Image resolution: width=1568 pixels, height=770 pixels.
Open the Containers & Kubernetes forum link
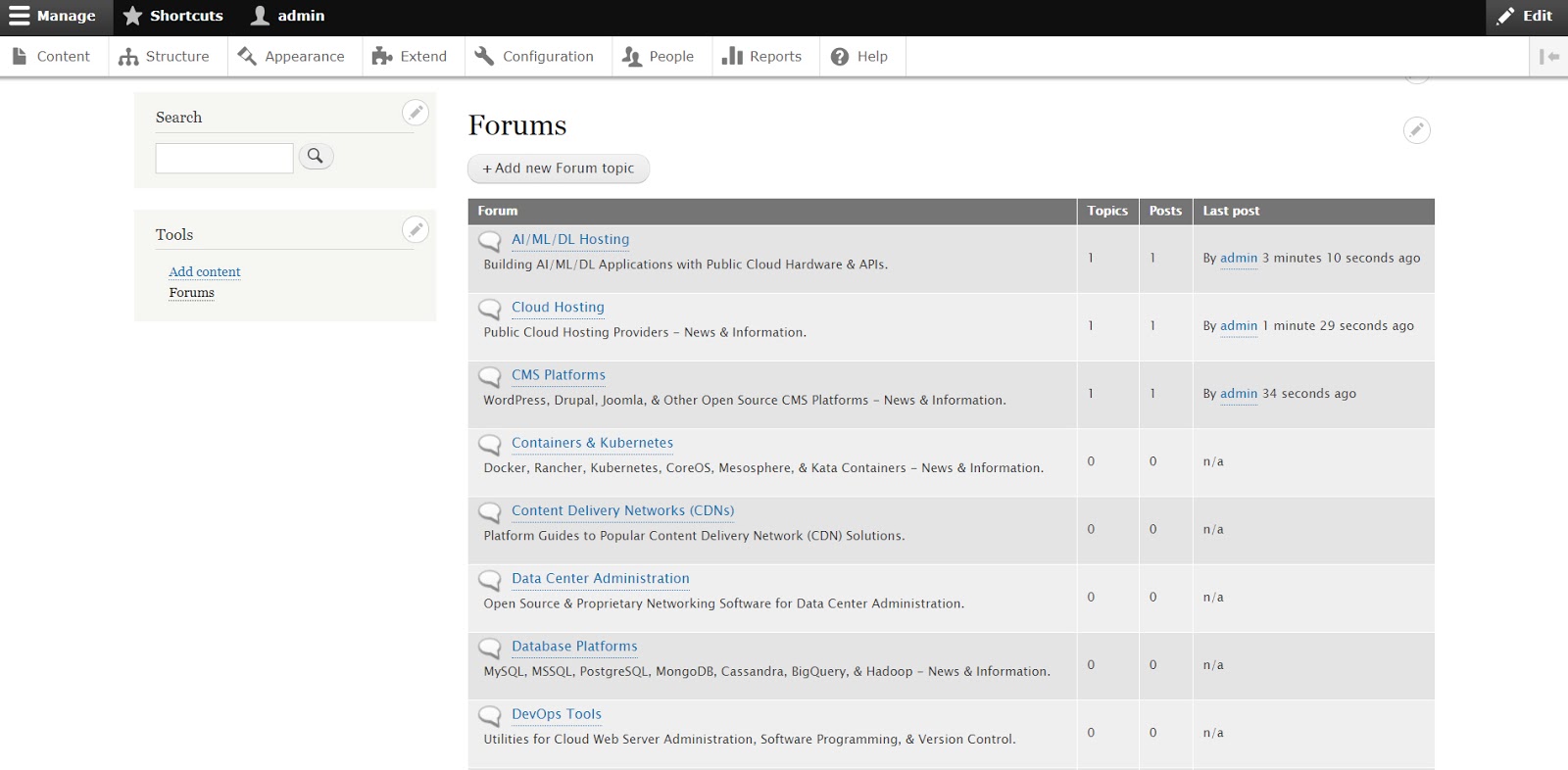(x=592, y=443)
